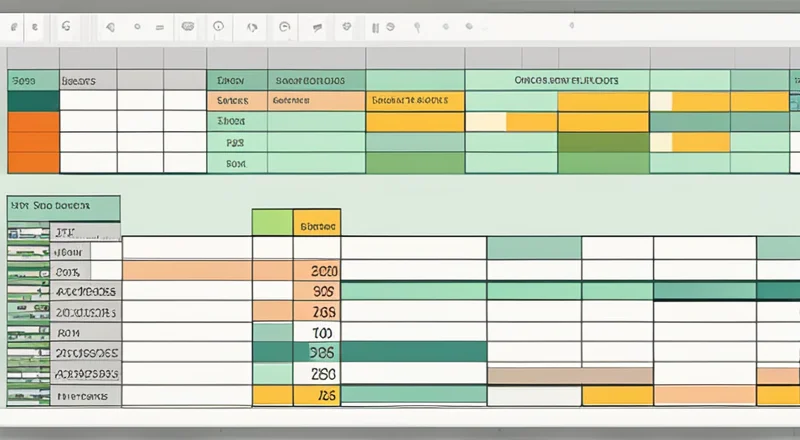Viewport: 800px width, 440px height.
Task: Select the orange 'Sbatoo' column header
Action: pos(318,223)
